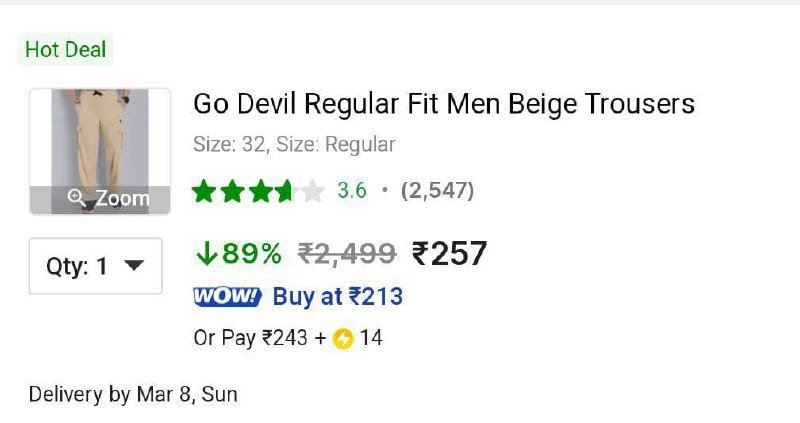The width and height of the screenshot is (800, 423).
Task: Open the Qty: 1 dropdown
Action: click(95, 266)
